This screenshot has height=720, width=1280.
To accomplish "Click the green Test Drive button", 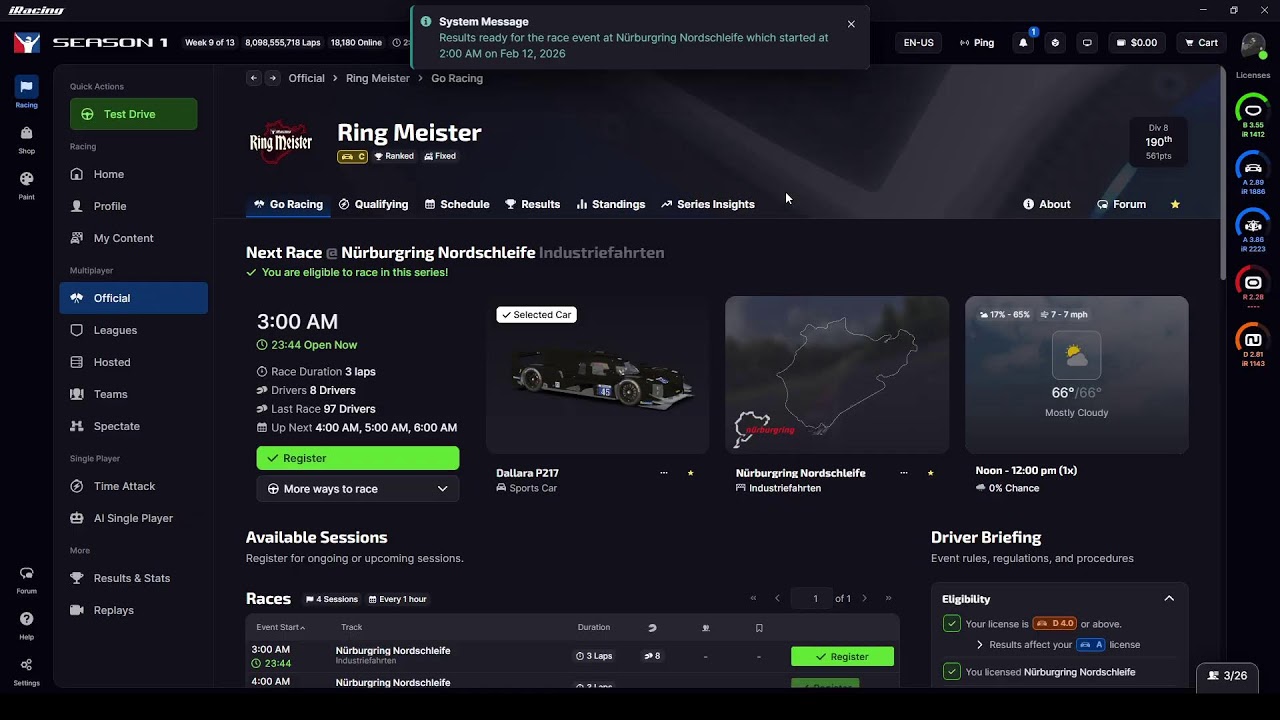I will tap(134, 114).
